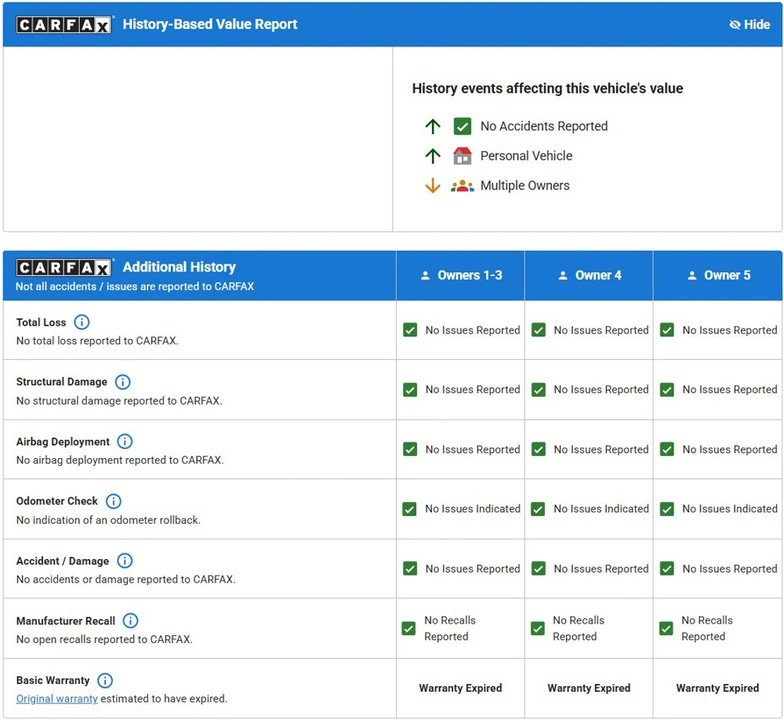This screenshot has height=720, width=784.
Task: Click 'Additional History' title
Action: [x=180, y=267]
